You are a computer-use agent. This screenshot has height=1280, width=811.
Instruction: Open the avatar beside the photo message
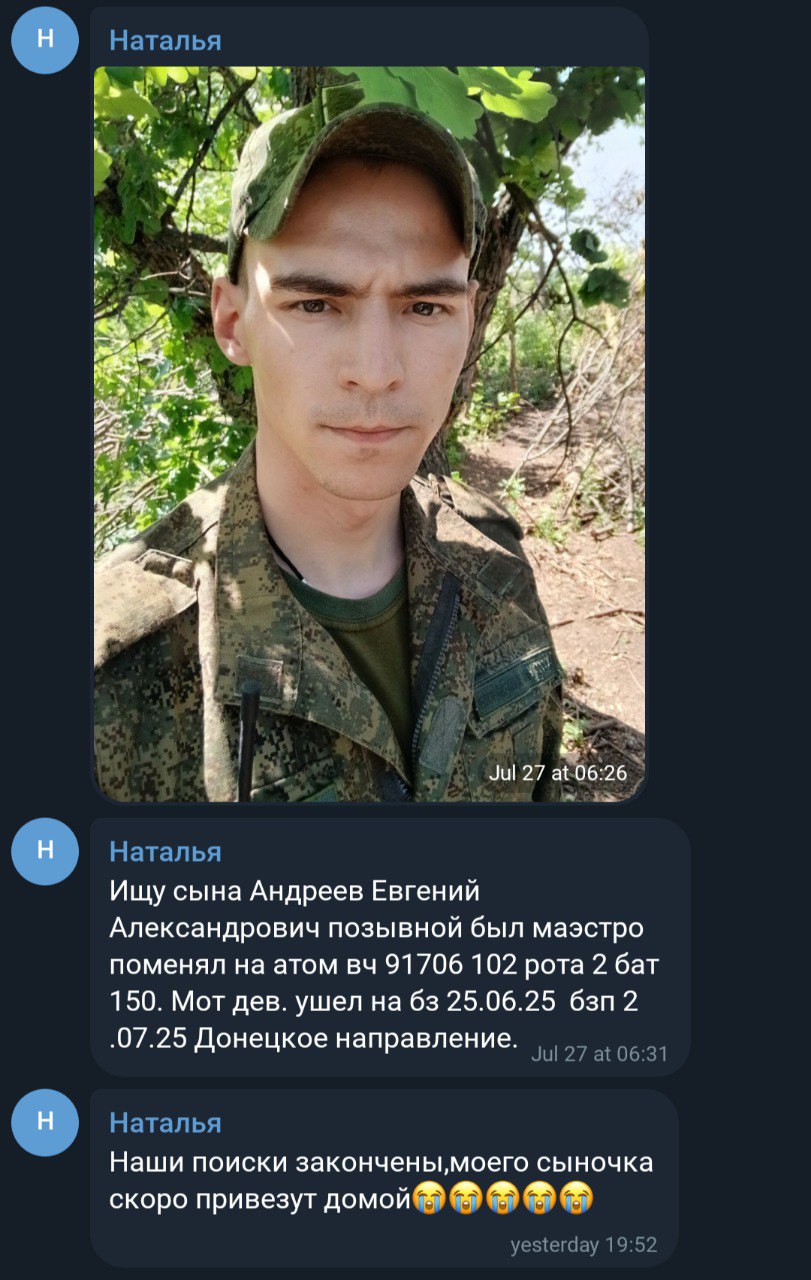[x=45, y=40]
